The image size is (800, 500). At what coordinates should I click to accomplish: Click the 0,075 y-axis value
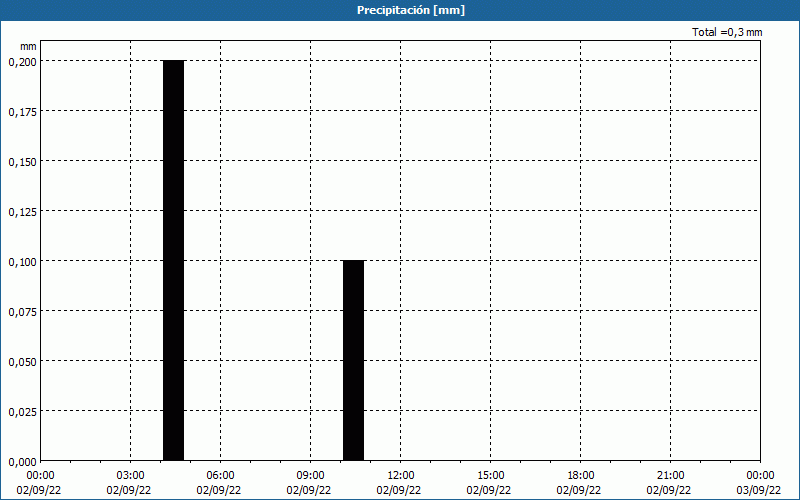tap(22, 312)
